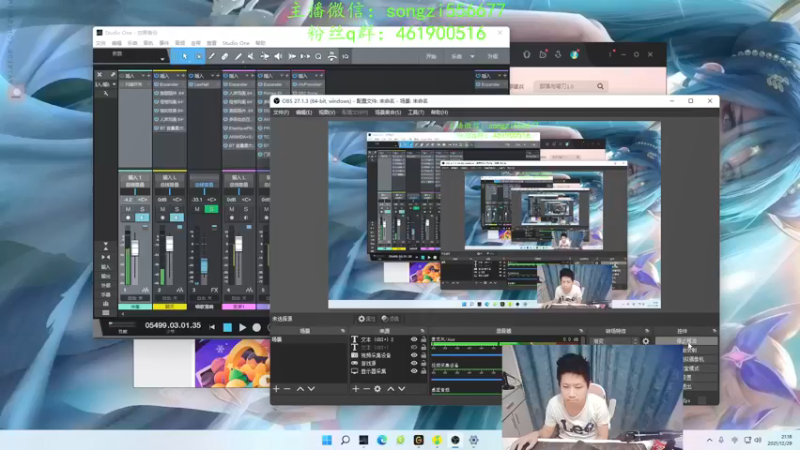Click the 开始 button in Studio One toolbar

431,57
